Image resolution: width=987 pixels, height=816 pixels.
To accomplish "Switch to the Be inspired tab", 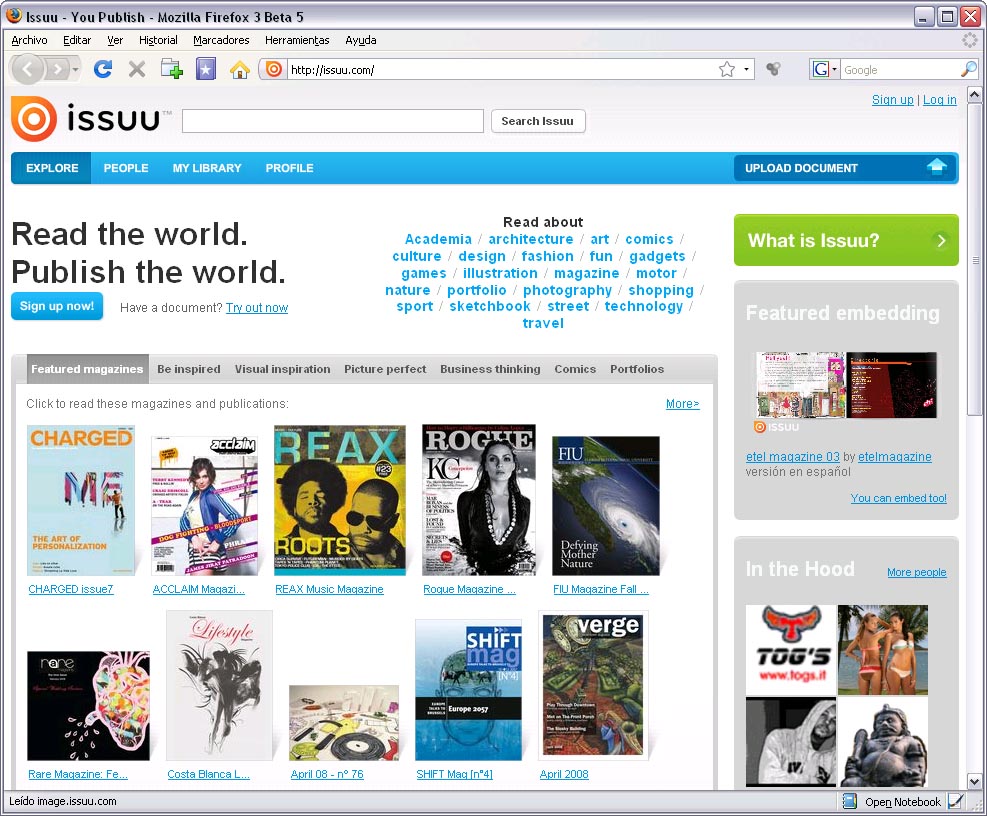I will pos(189,369).
